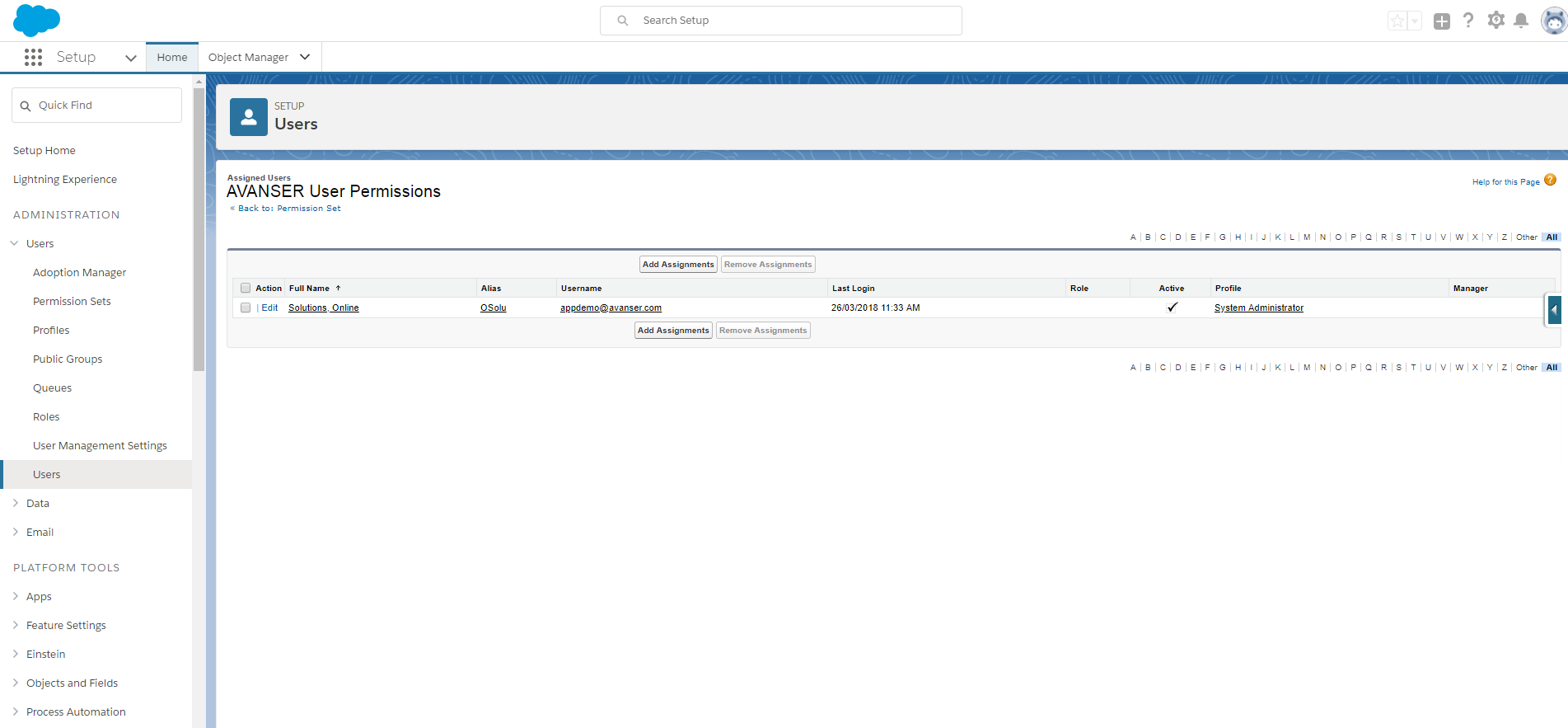Switch to the Object Manager tab
The height and width of the screenshot is (728, 1568).
pos(248,57)
